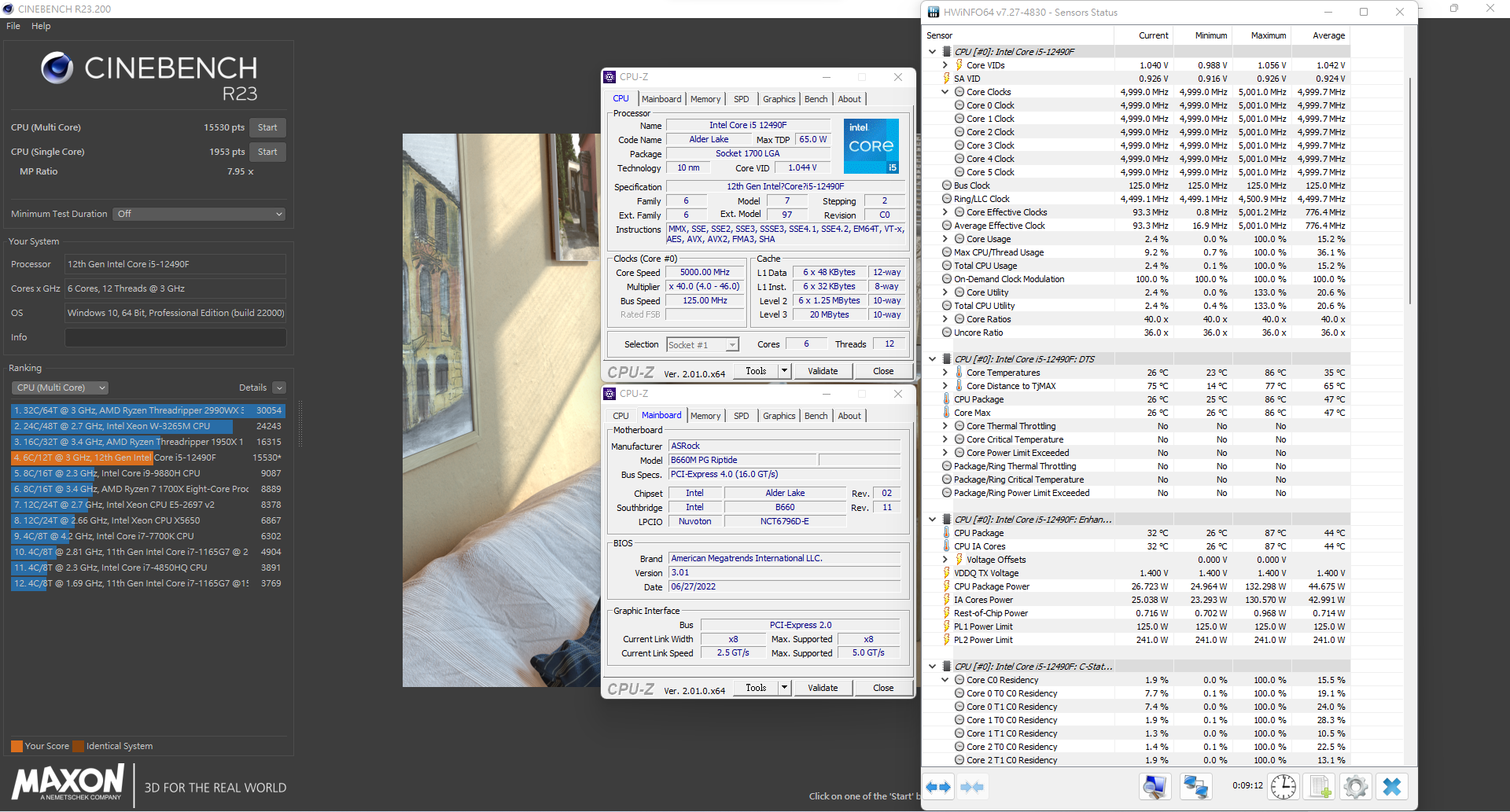Click the Info input field in Cinebench
This screenshot has height=812, width=1510.
[x=175, y=337]
